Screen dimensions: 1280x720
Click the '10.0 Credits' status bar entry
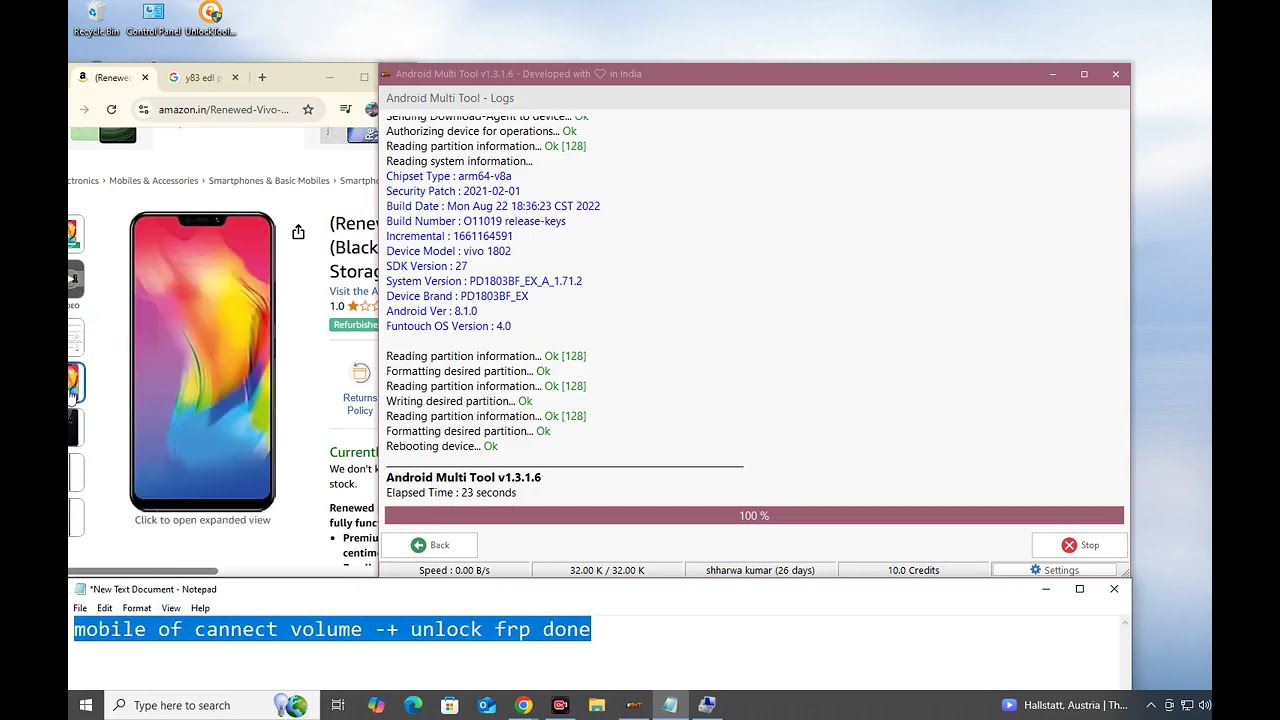pyautogui.click(x=913, y=570)
